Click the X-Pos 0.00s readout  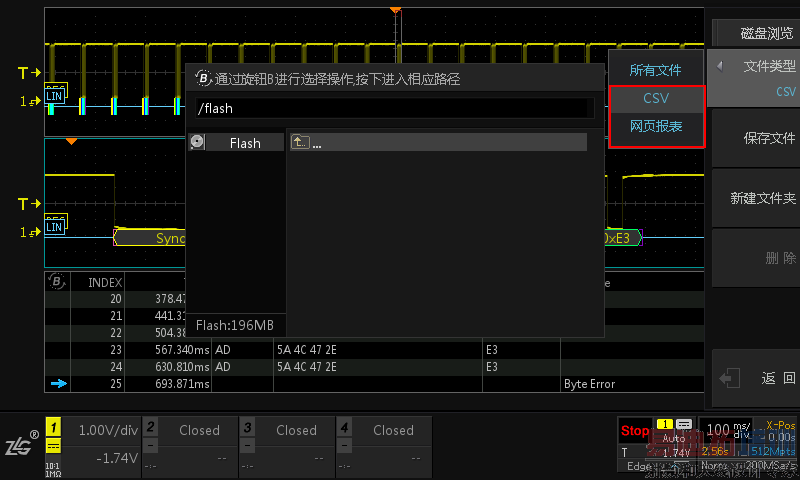point(780,431)
